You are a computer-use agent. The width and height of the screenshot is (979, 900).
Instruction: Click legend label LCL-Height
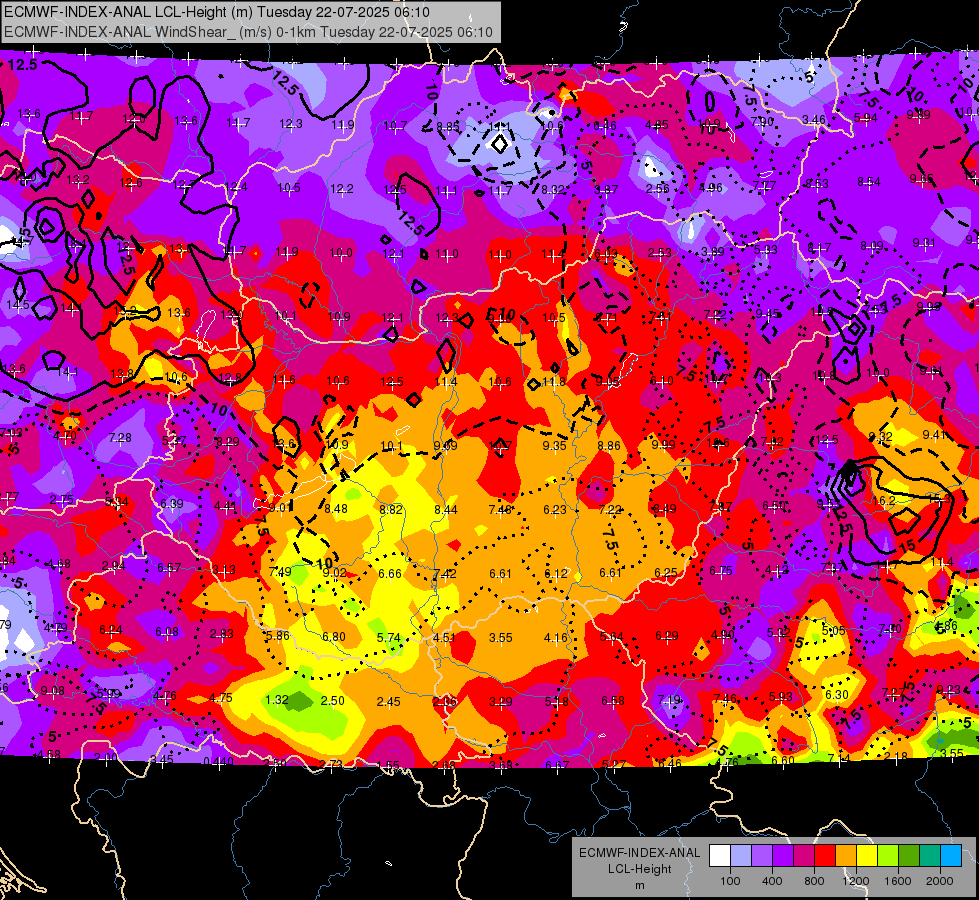pos(639,869)
